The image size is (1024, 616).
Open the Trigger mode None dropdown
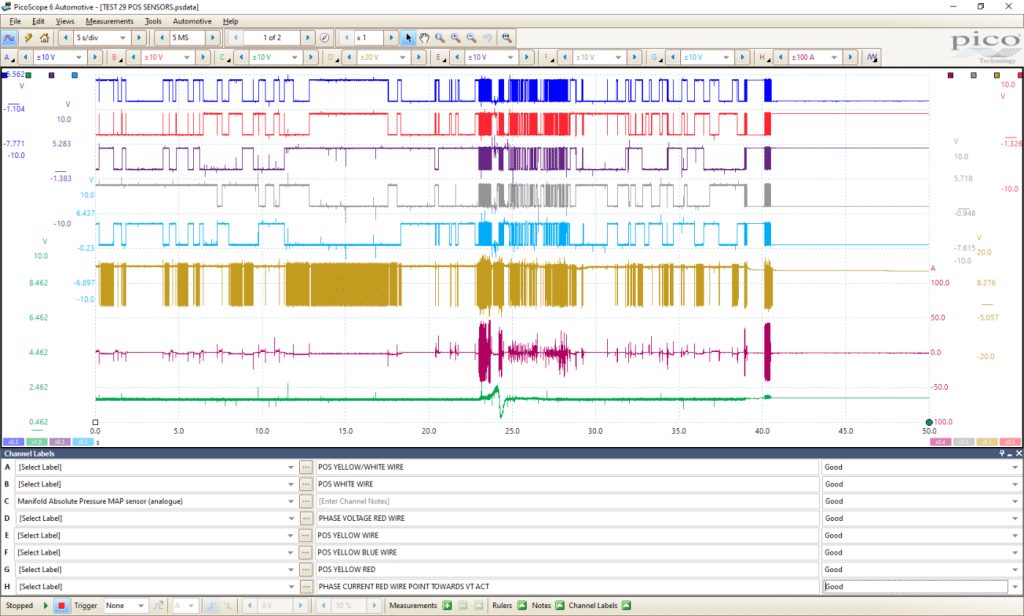[x=124, y=606]
